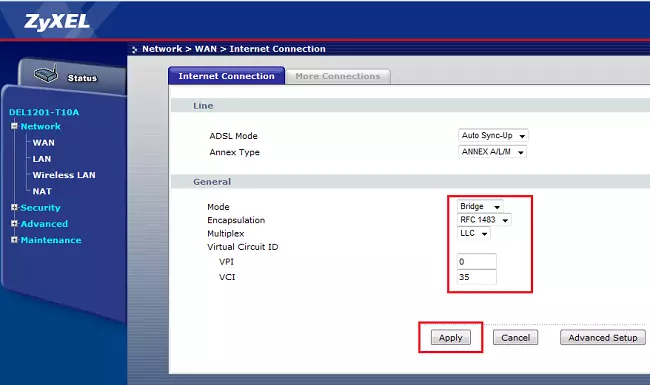Image resolution: width=650 pixels, height=385 pixels.
Task: Switch to Internet Connection tab
Action: click(226, 76)
